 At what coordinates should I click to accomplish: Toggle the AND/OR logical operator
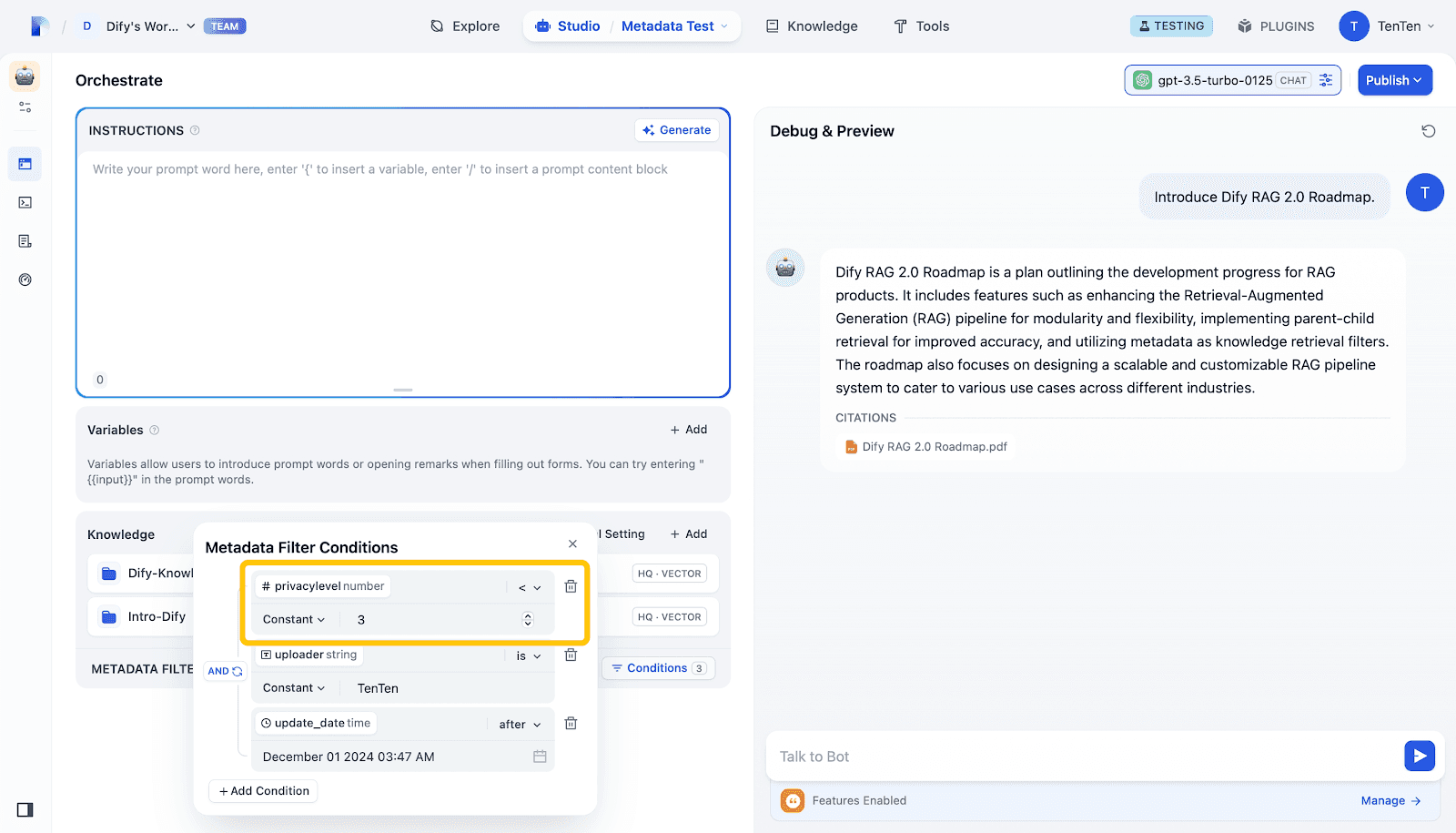click(x=225, y=671)
